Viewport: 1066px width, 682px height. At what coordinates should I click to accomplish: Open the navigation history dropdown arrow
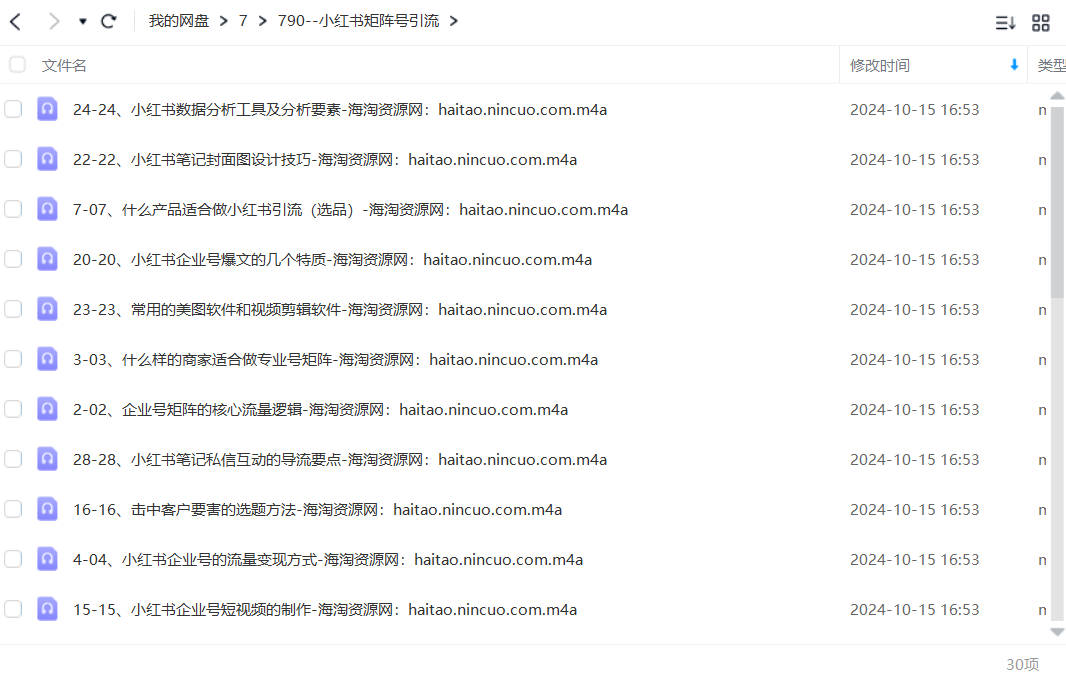coord(82,22)
